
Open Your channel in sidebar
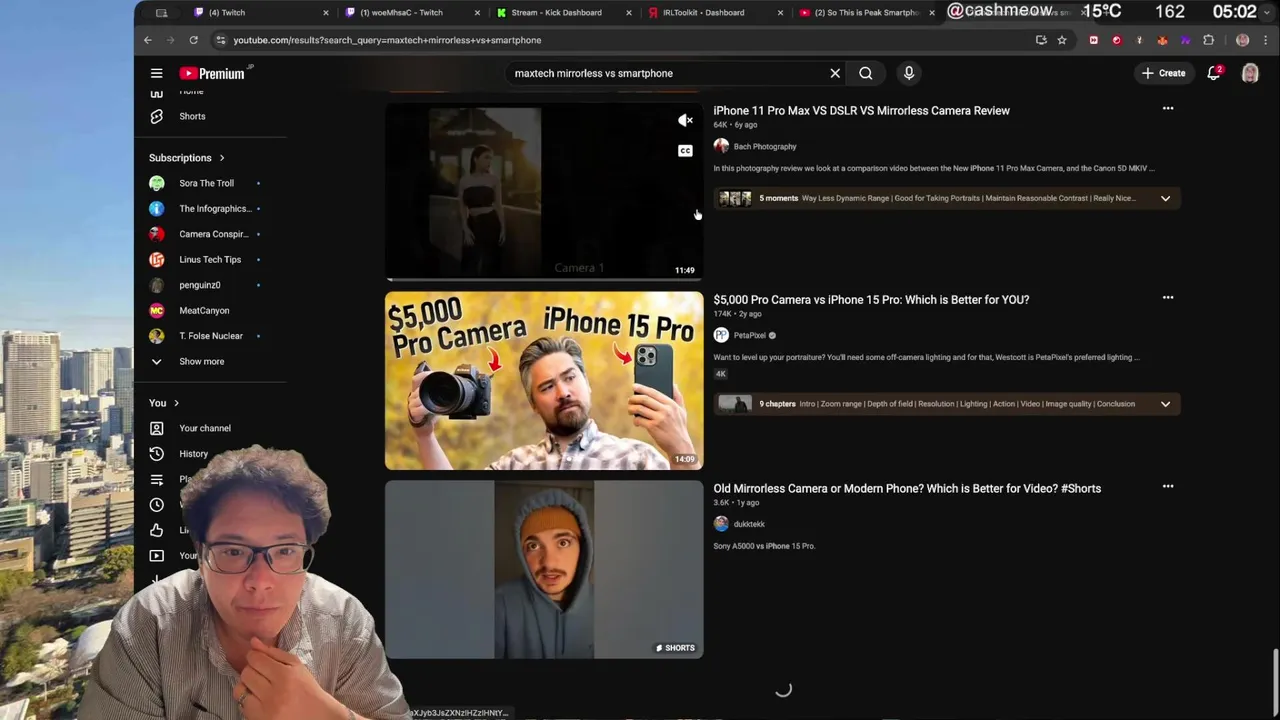pyautogui.click(x=204, y=428)
